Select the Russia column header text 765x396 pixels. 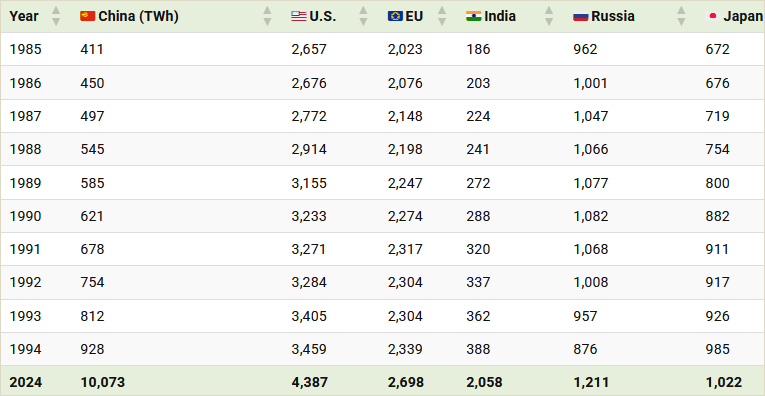tap(613, 16)
